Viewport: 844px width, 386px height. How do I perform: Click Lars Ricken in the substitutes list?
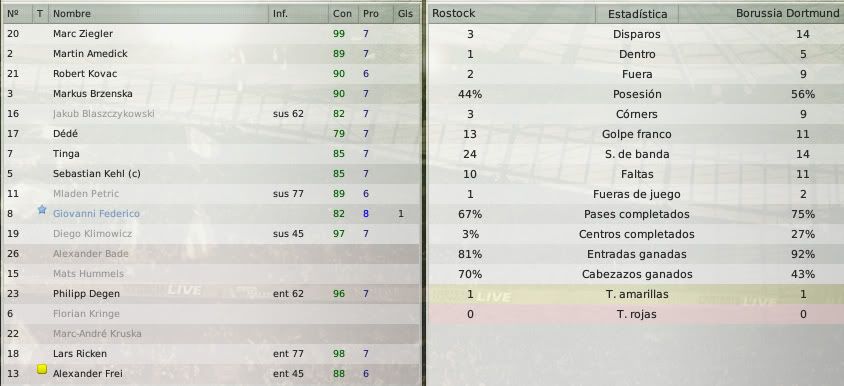pyautogui.click(x=80, y=354)
